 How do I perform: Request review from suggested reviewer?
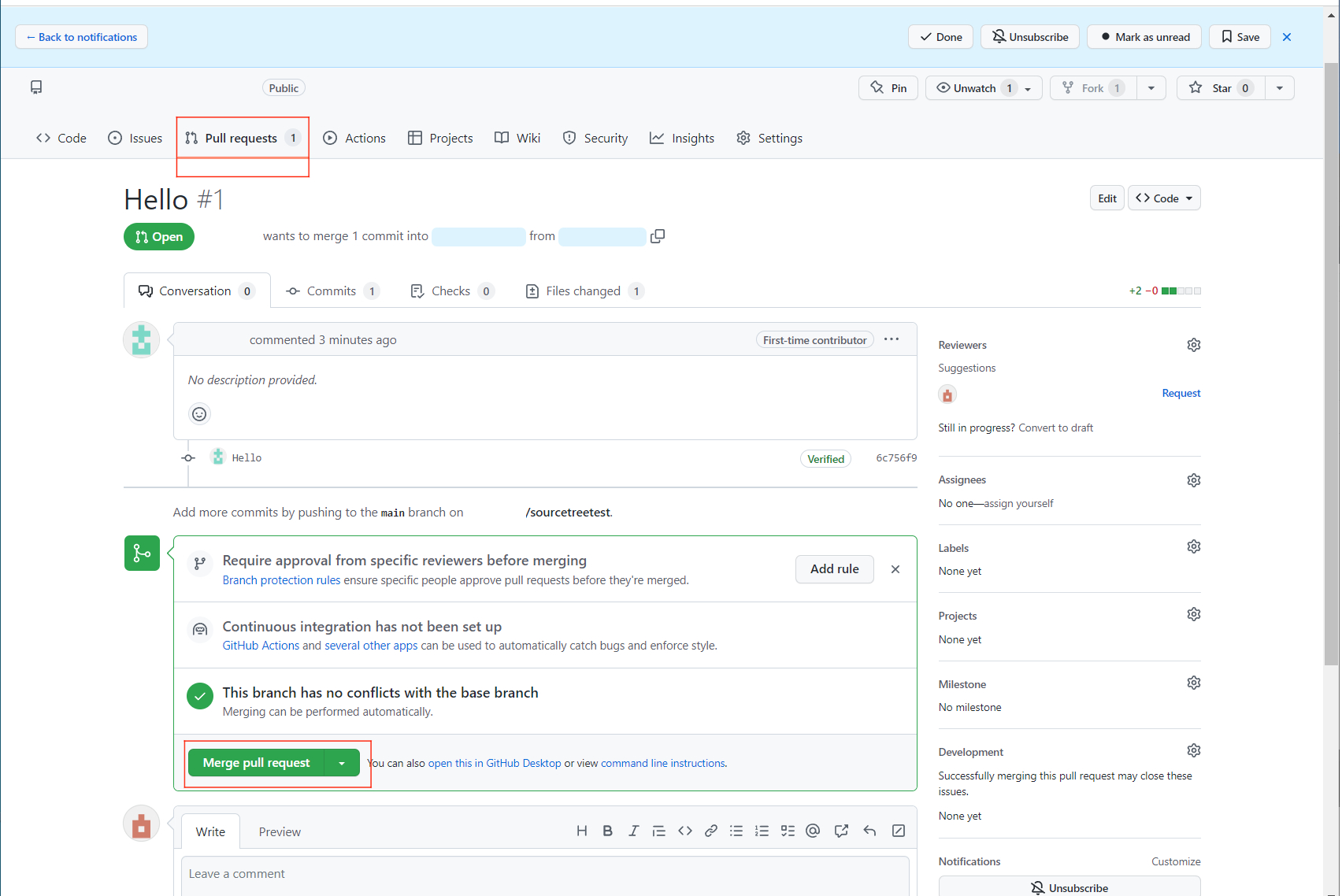pos(1181,394)
